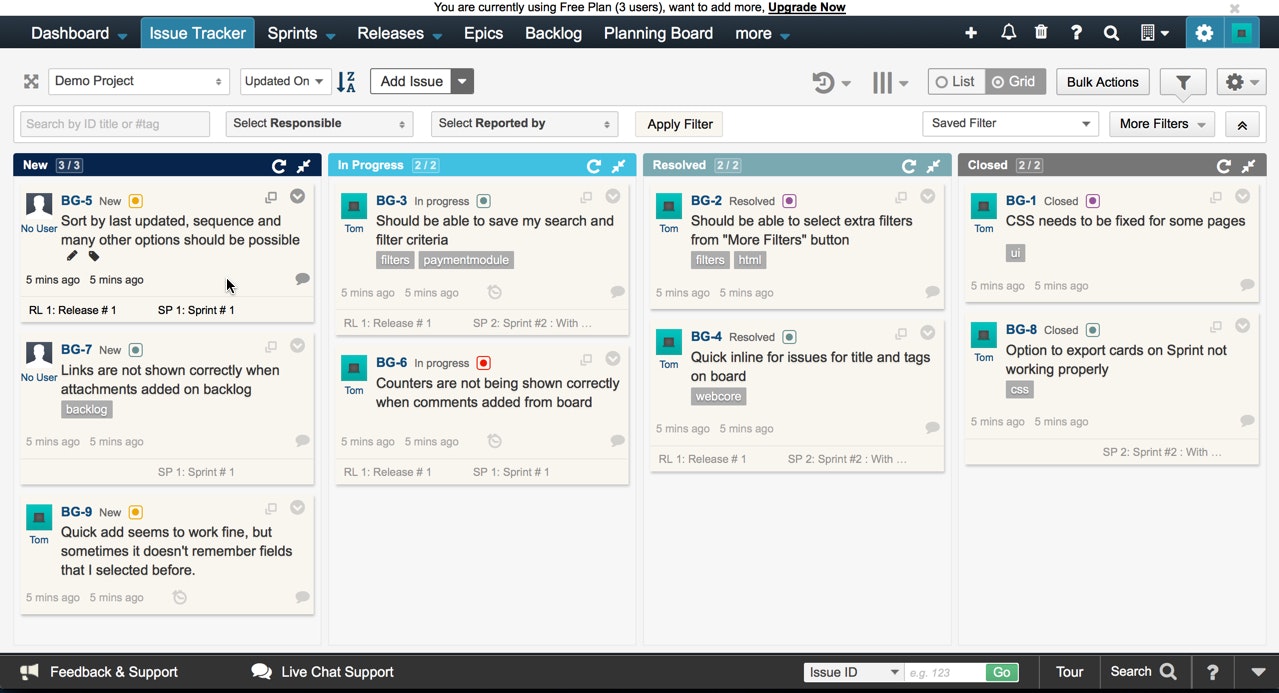Viewport: 1279px width, 693px height.
Task: Select the List view option
Action: 956,82
